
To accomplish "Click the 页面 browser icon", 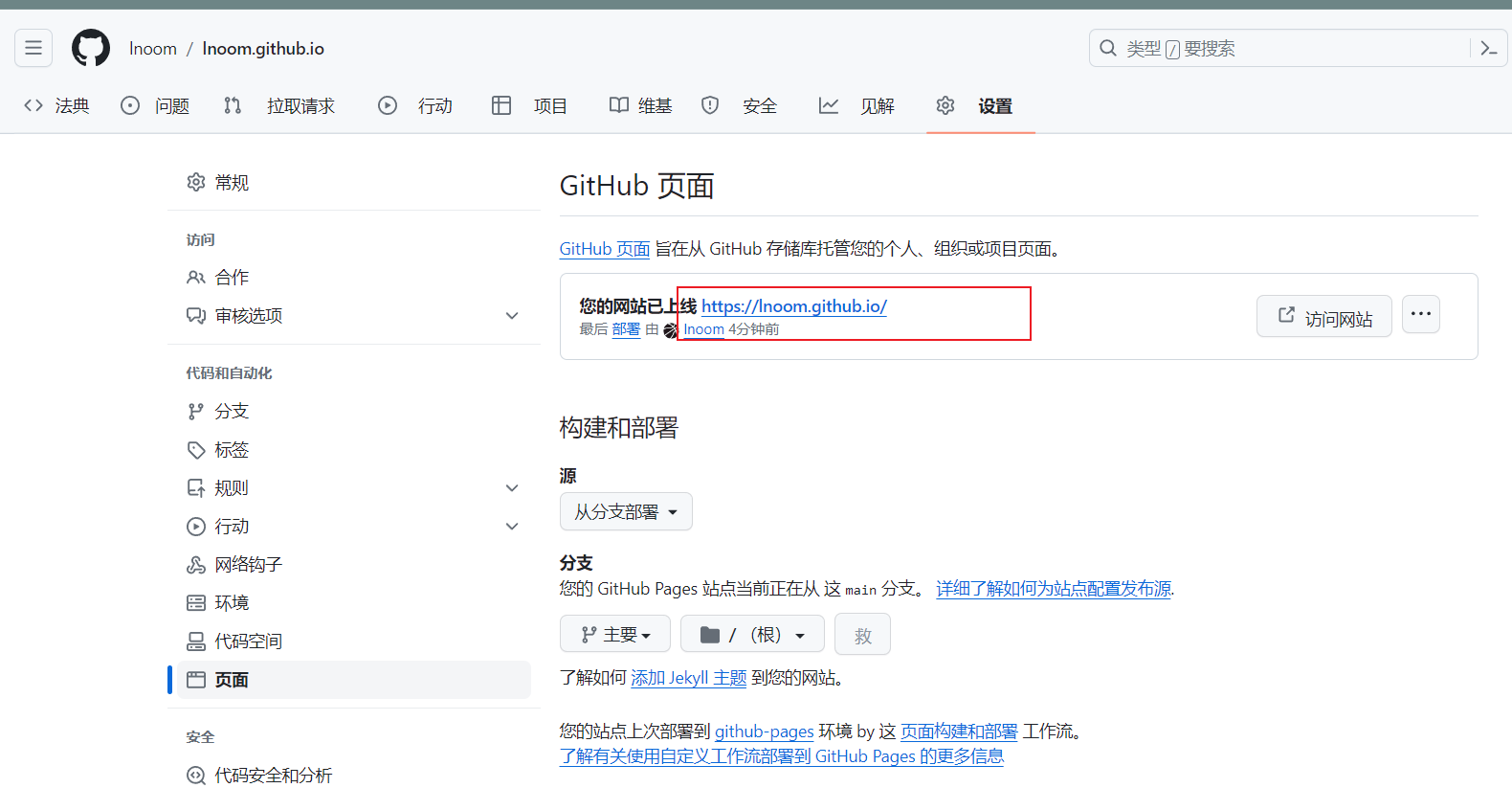I will tap(196, 680).
